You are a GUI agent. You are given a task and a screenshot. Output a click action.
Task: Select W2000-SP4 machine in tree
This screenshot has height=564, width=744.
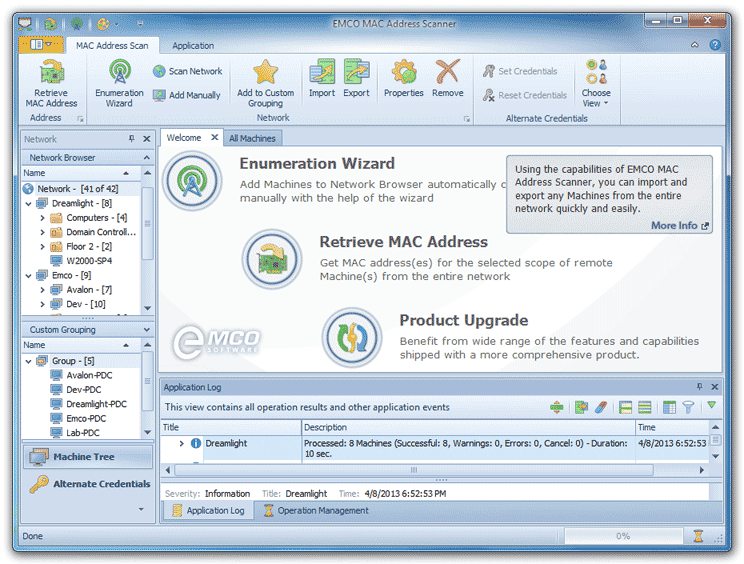[89, 261]
